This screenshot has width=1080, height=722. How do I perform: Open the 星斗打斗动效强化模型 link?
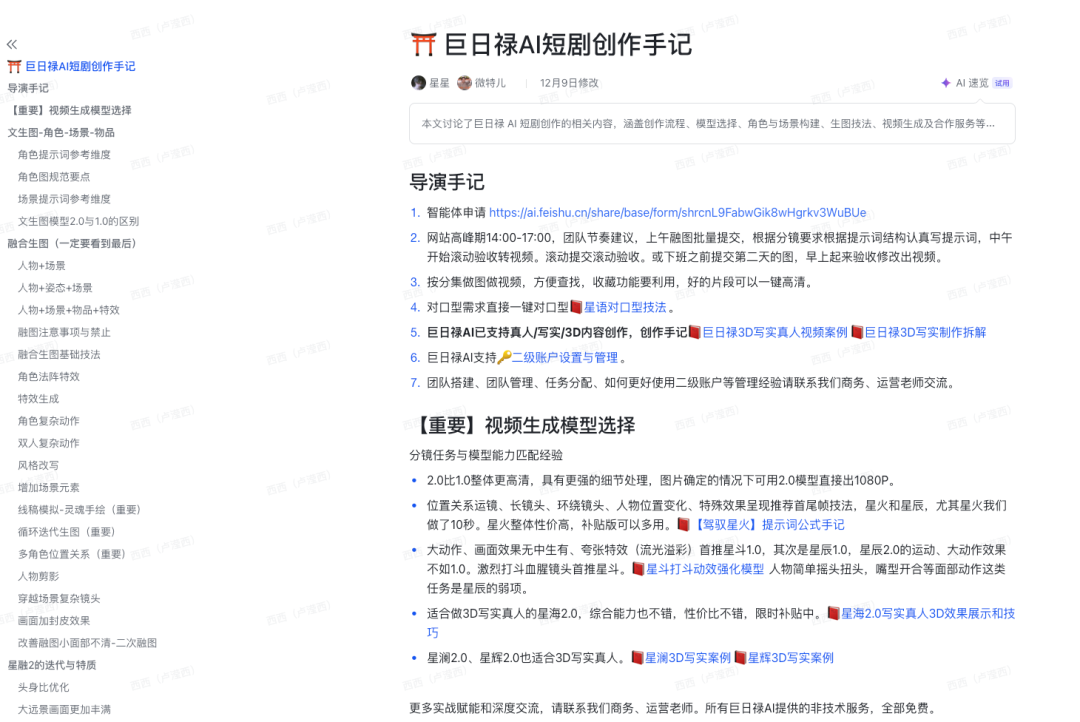pyautogui.click(x=705, y=569)
